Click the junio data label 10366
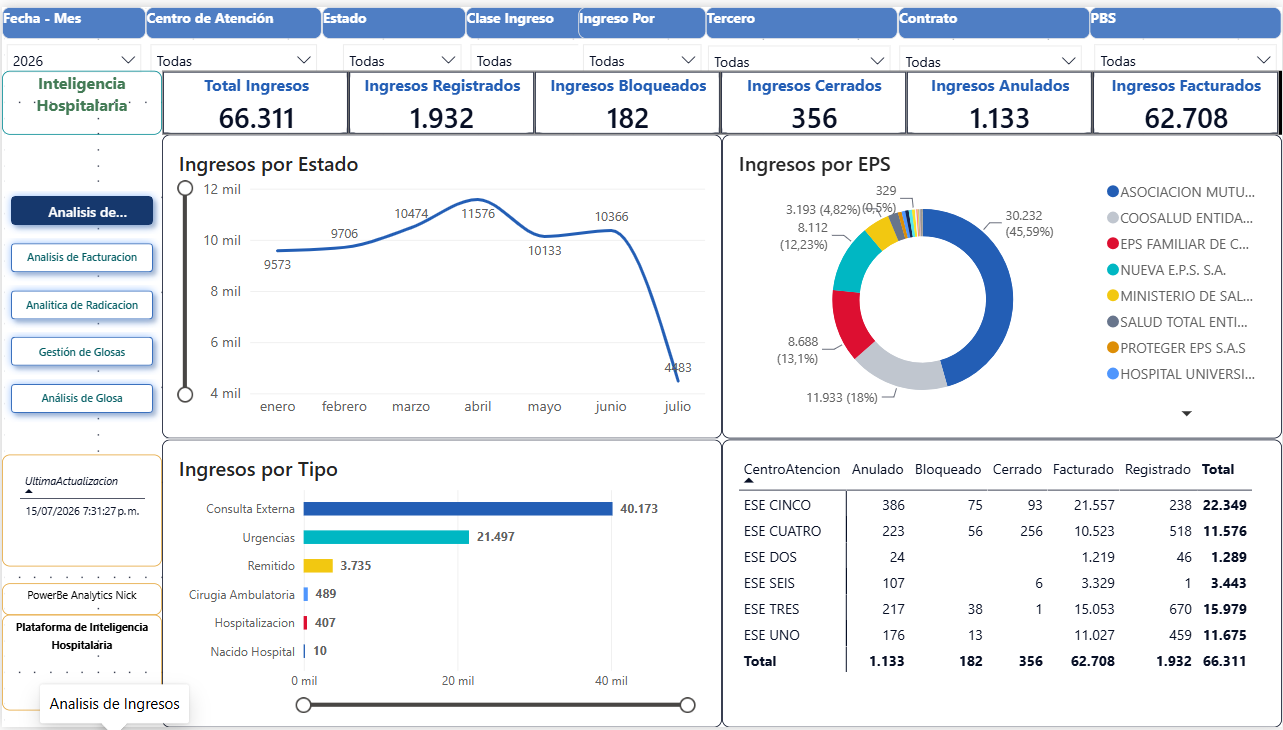The height and width of the screenshot is (730, 1283). [x=611, y=217]
